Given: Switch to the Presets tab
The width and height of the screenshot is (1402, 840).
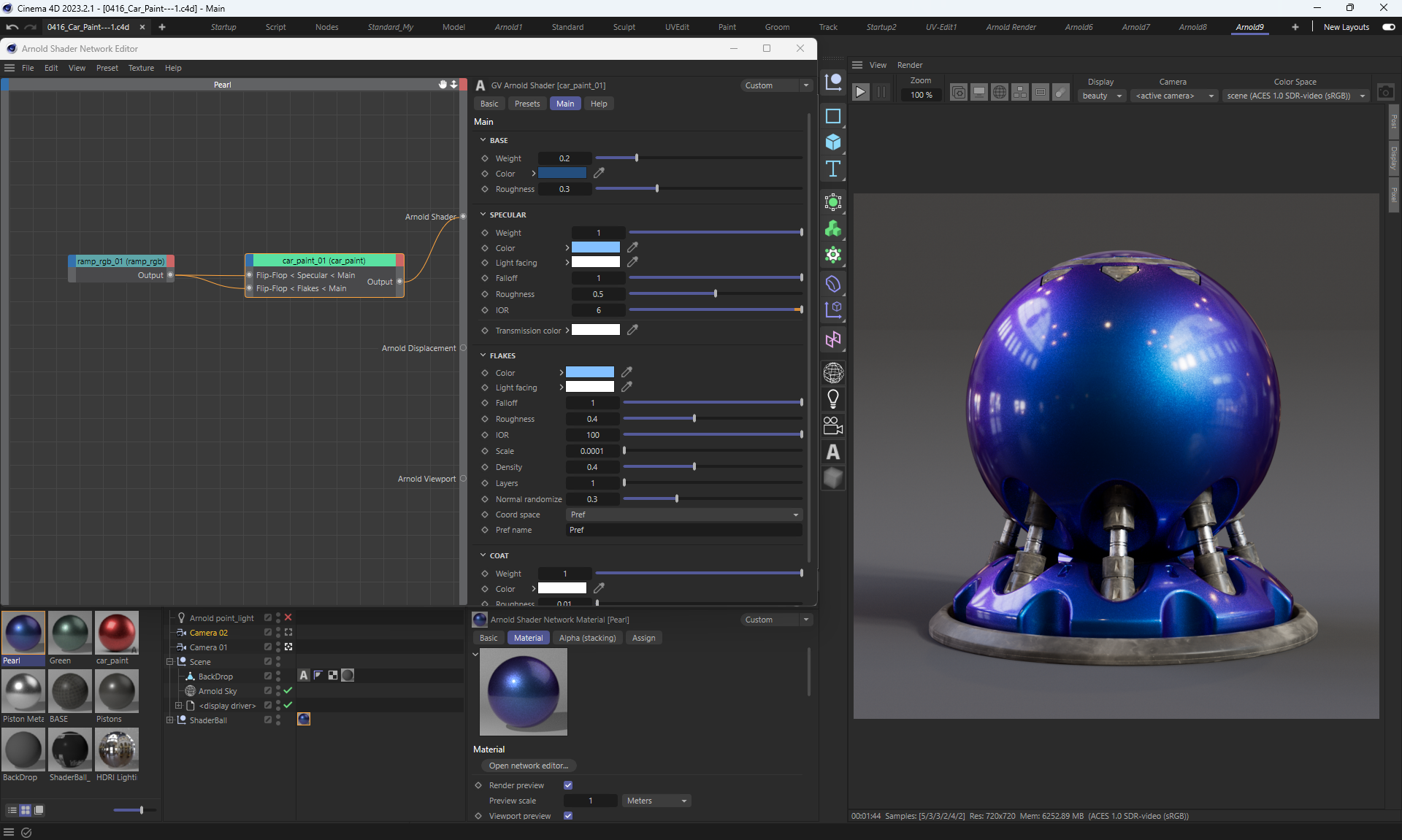Looking at the screenshot, I should pos(526,104).
